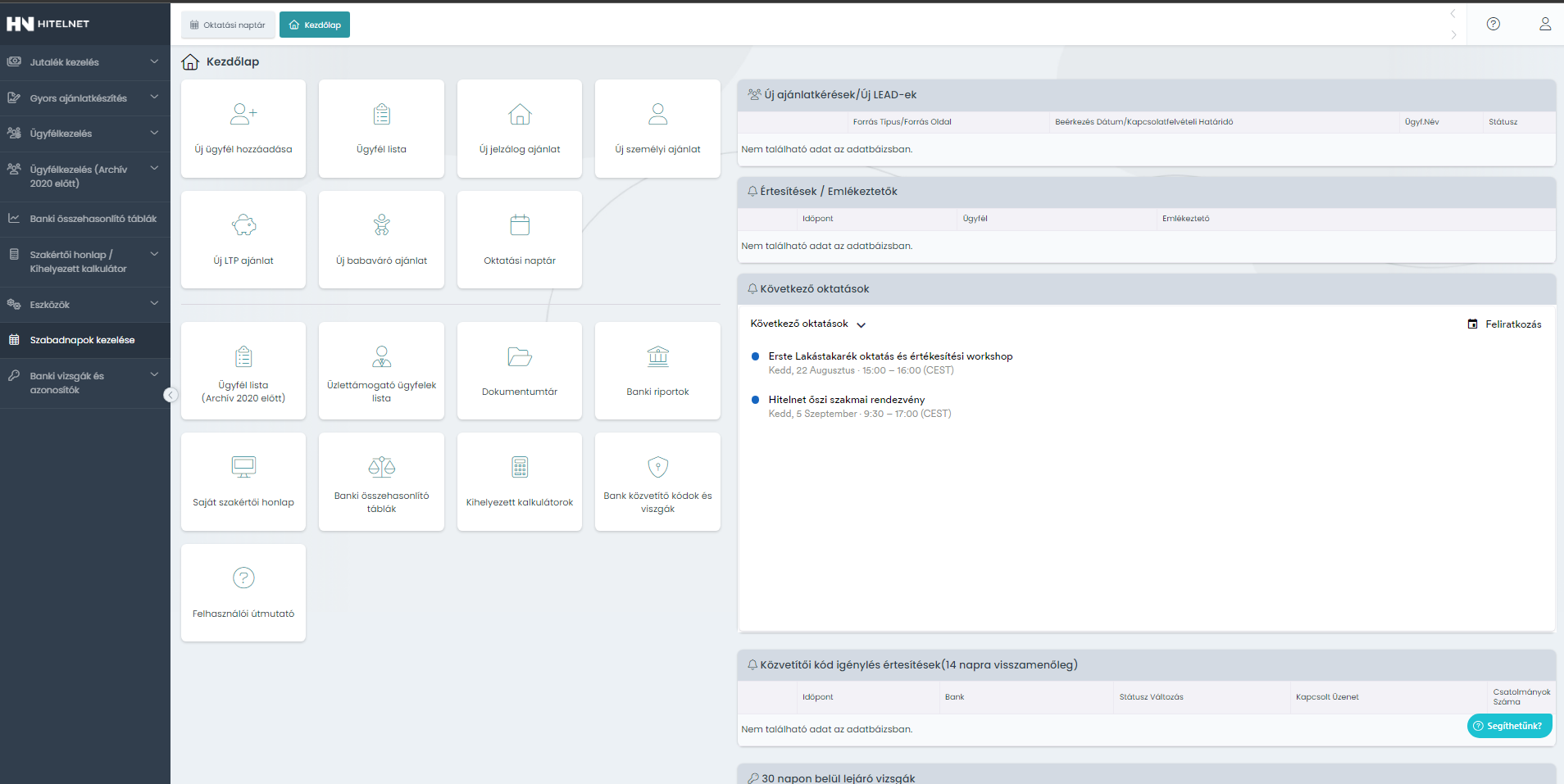Click the Hitelnet logo
This screenshot has width=1564, height=784.
48,24
